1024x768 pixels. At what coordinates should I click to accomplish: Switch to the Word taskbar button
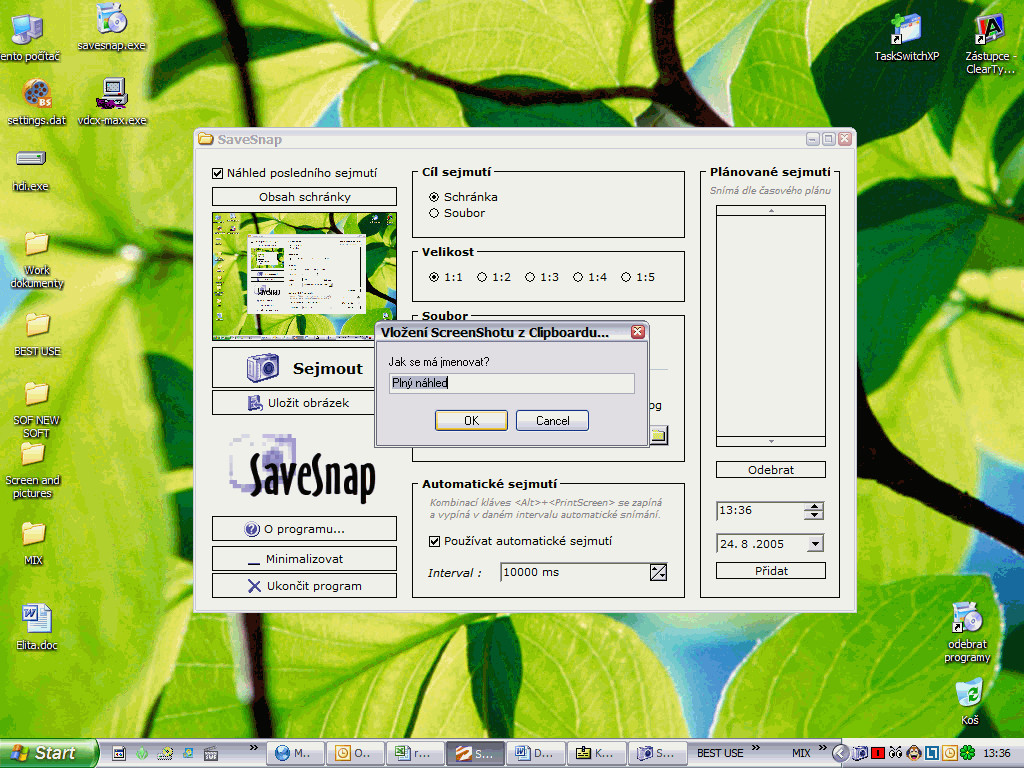pos(534,753)
